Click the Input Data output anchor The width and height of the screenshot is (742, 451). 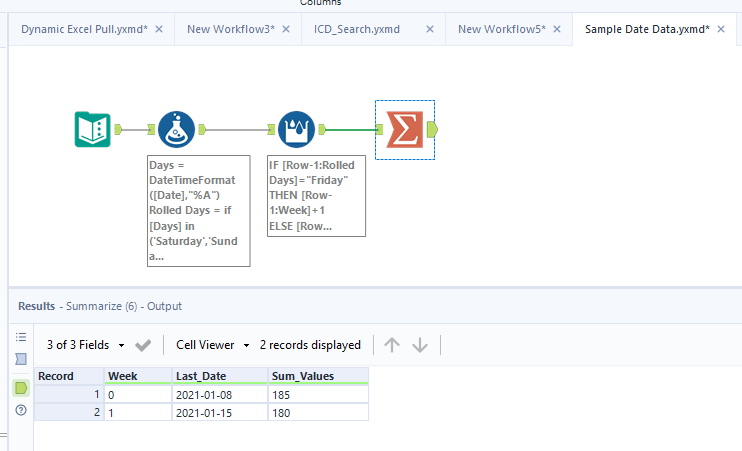118,129
